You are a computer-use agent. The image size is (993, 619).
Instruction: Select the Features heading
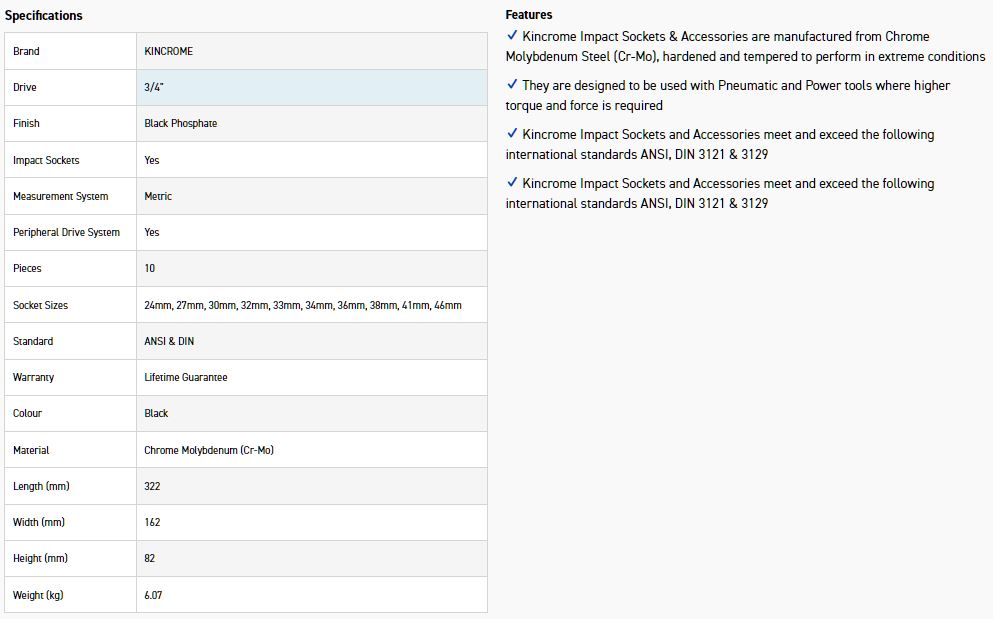[x=528, y=15]
